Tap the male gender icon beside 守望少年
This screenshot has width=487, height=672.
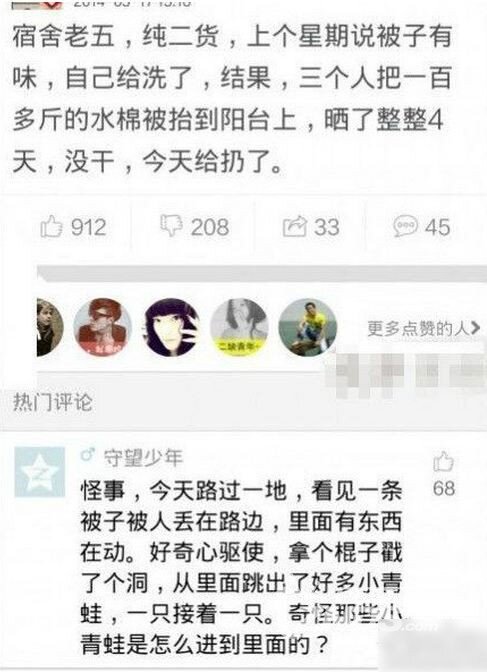point(87,455)
